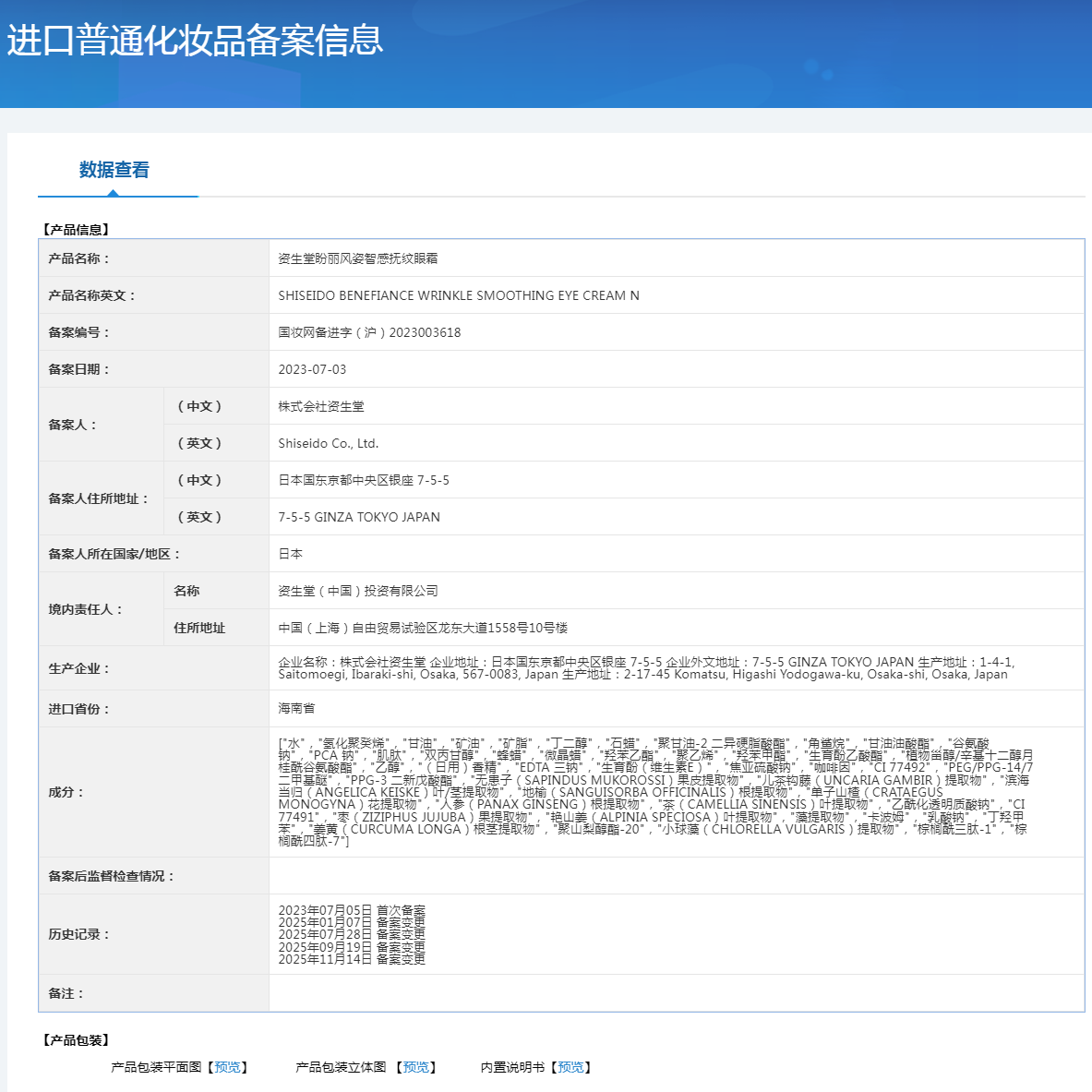Select registrant name 株式会社资生堂

321,406
